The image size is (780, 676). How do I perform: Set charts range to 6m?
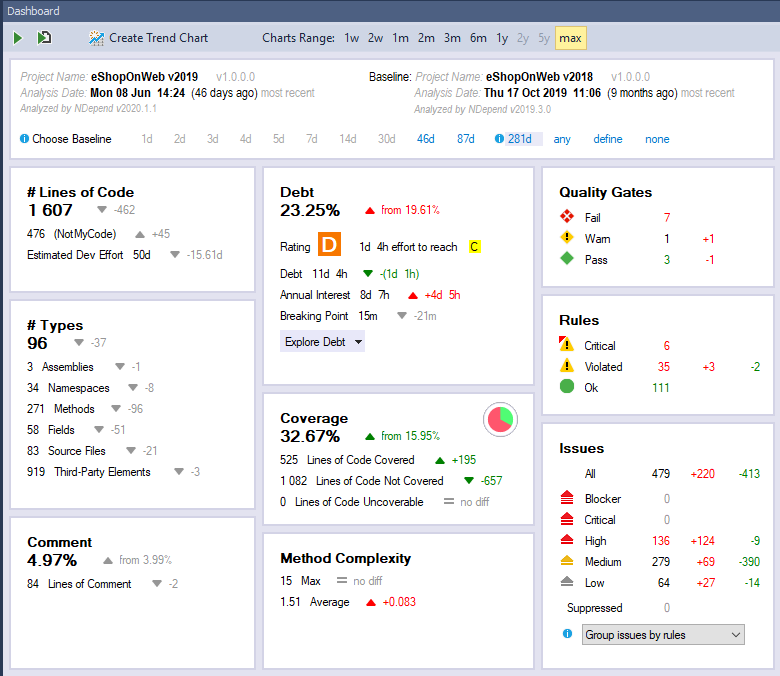coord(478,38)
